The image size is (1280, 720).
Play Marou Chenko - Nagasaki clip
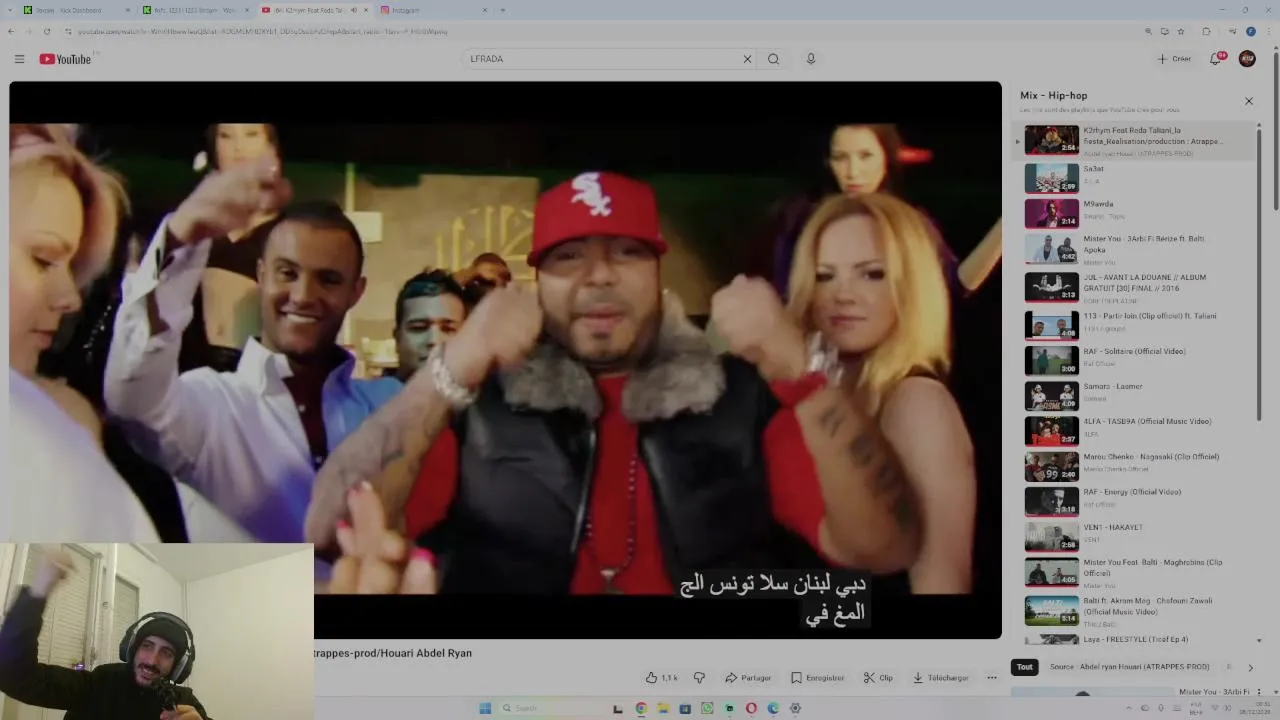tap(1134, 466)
